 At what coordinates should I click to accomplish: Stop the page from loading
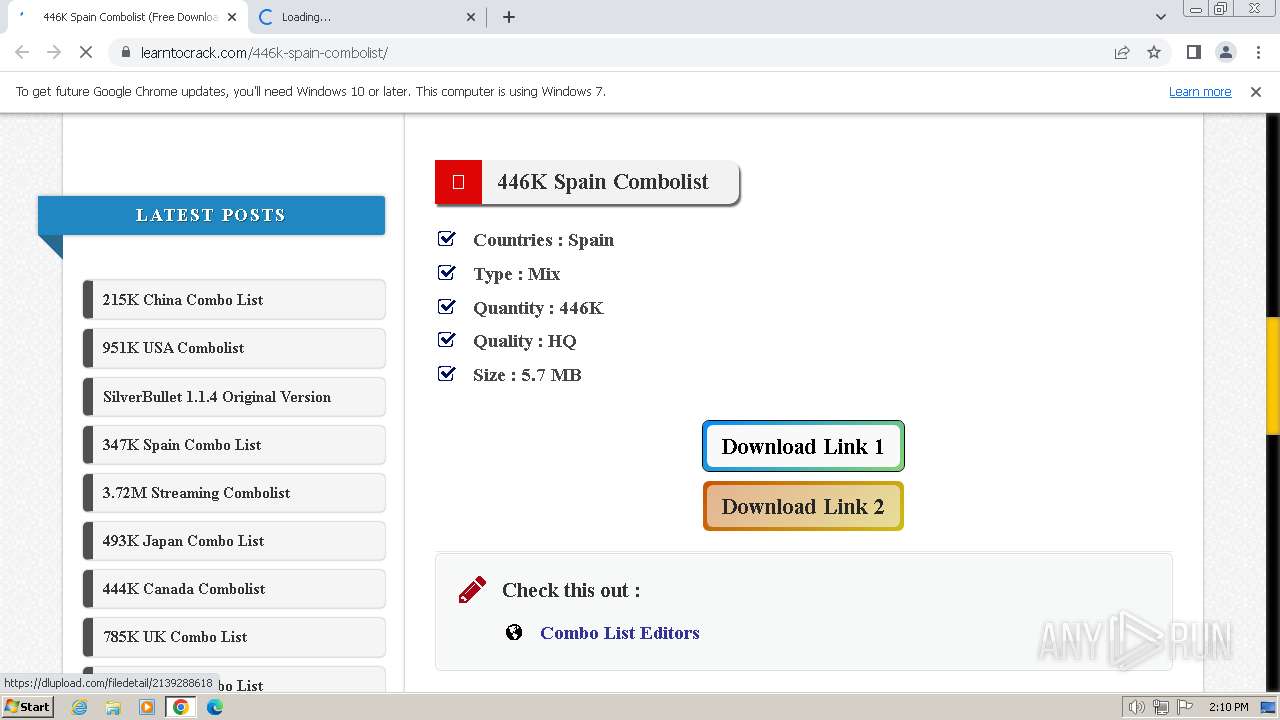[86, 52]
